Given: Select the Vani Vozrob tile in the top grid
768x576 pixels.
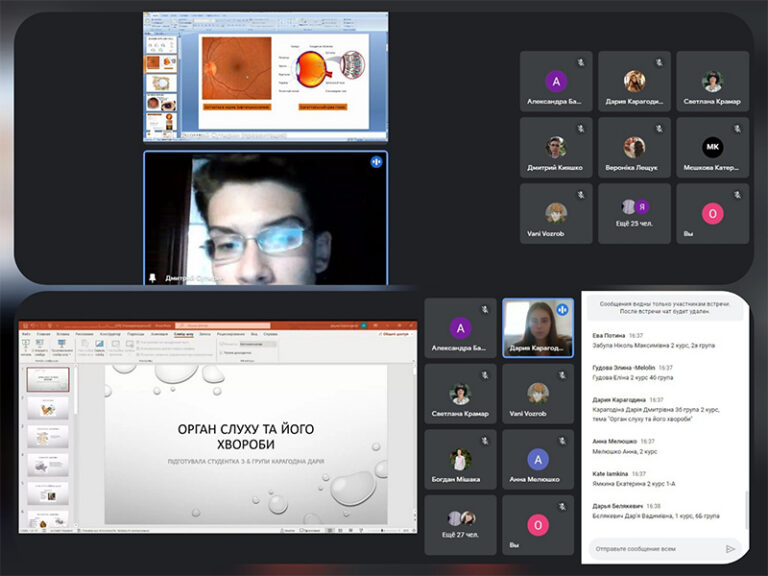Looking at the screenshot, I should [556, 214].
